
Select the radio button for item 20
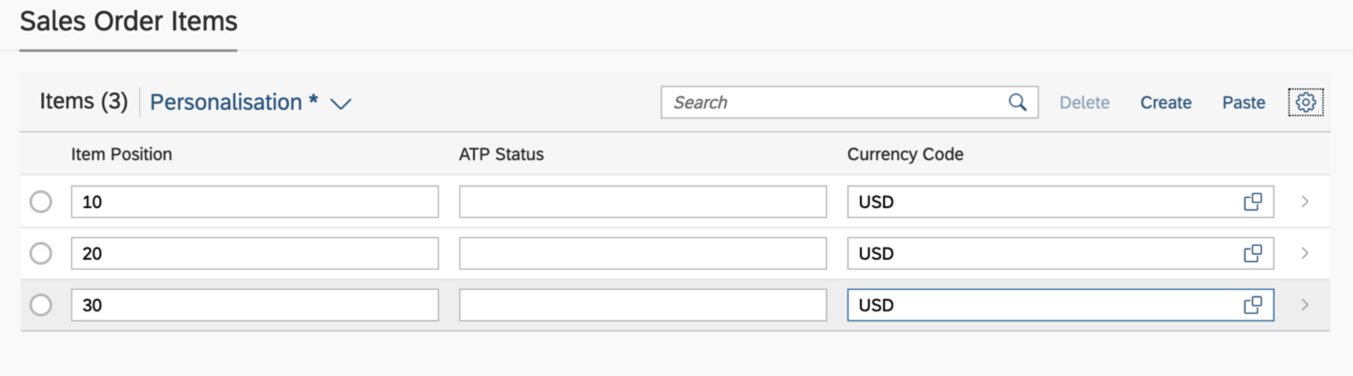click(x=41, y=254)
